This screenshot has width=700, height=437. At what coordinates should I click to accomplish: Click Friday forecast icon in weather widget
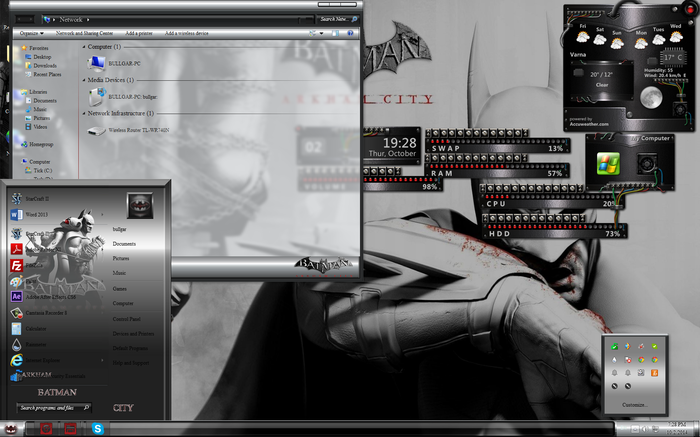point(582,37)
